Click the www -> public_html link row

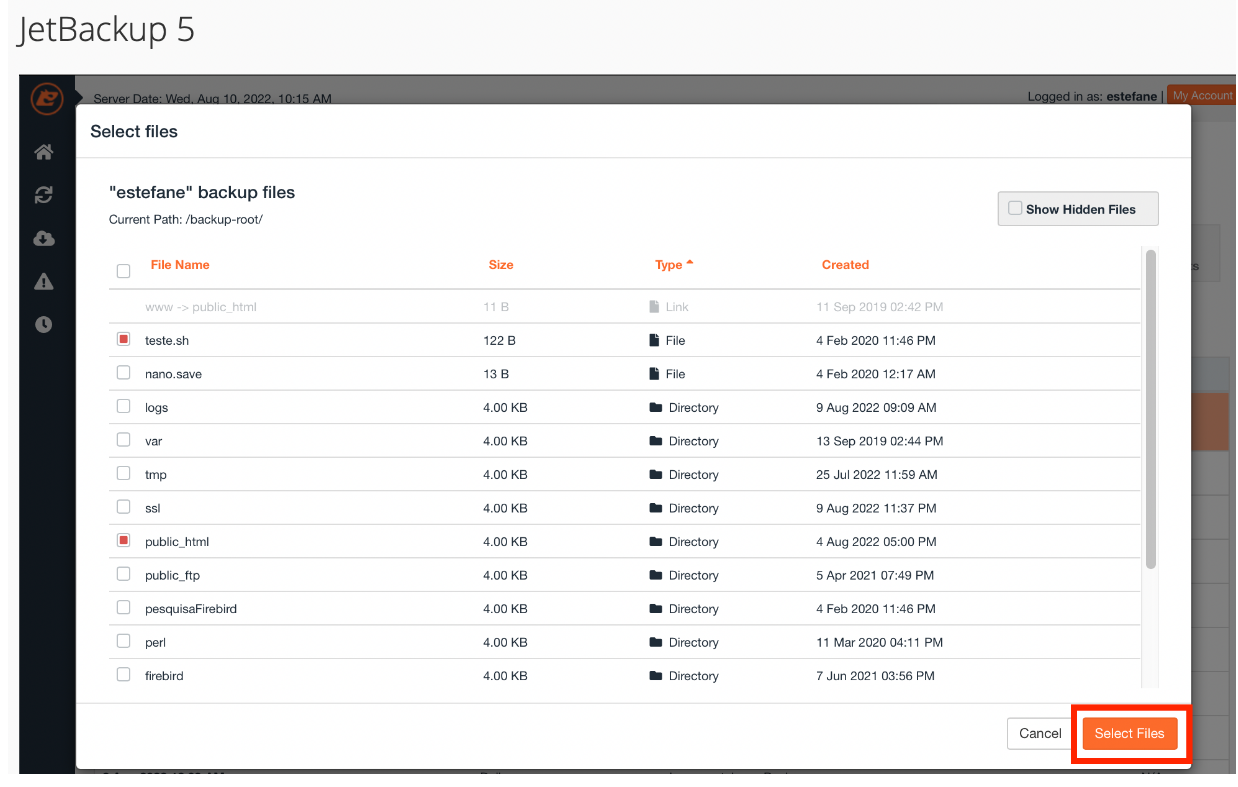click(624, 307)
